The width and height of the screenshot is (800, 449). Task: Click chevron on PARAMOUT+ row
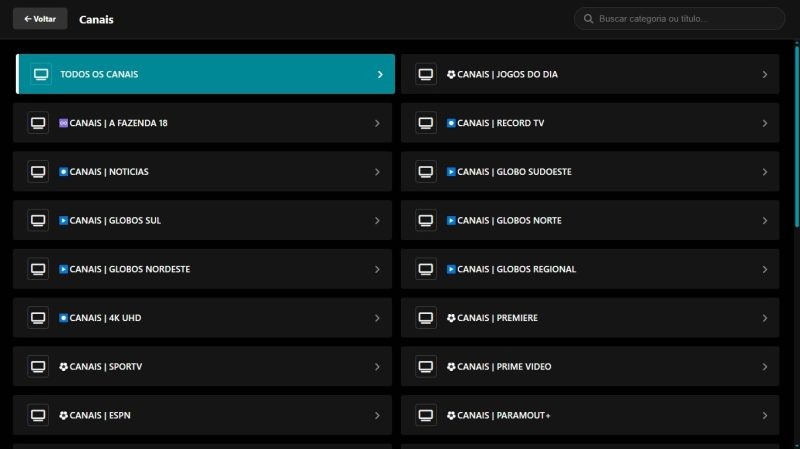[764, 416]
